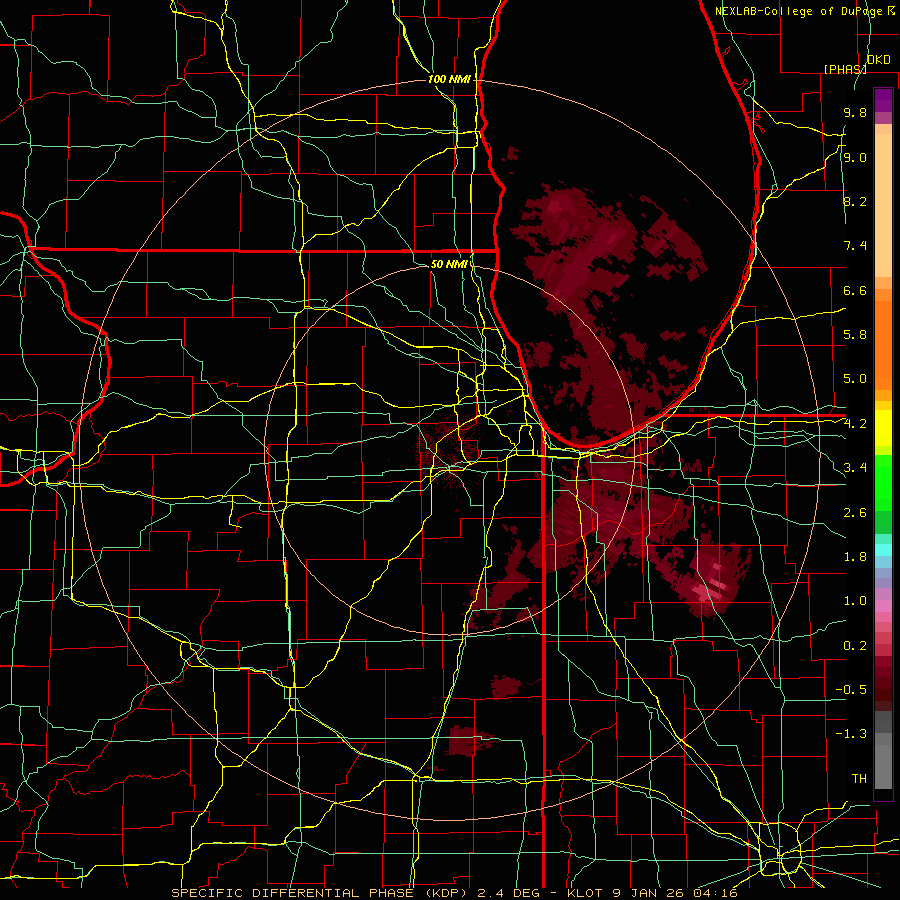Image resolution: width=900 pixels, height=900 pixels.
Task: Click the KLOT radar site identifier
Action: (x=584, y=893)
